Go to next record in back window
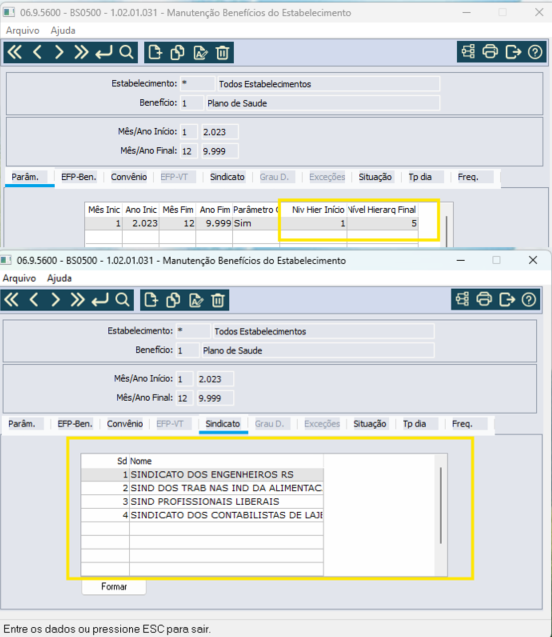Screen dimensions: 552x637 pyautogui.click(x=59, y=52)
